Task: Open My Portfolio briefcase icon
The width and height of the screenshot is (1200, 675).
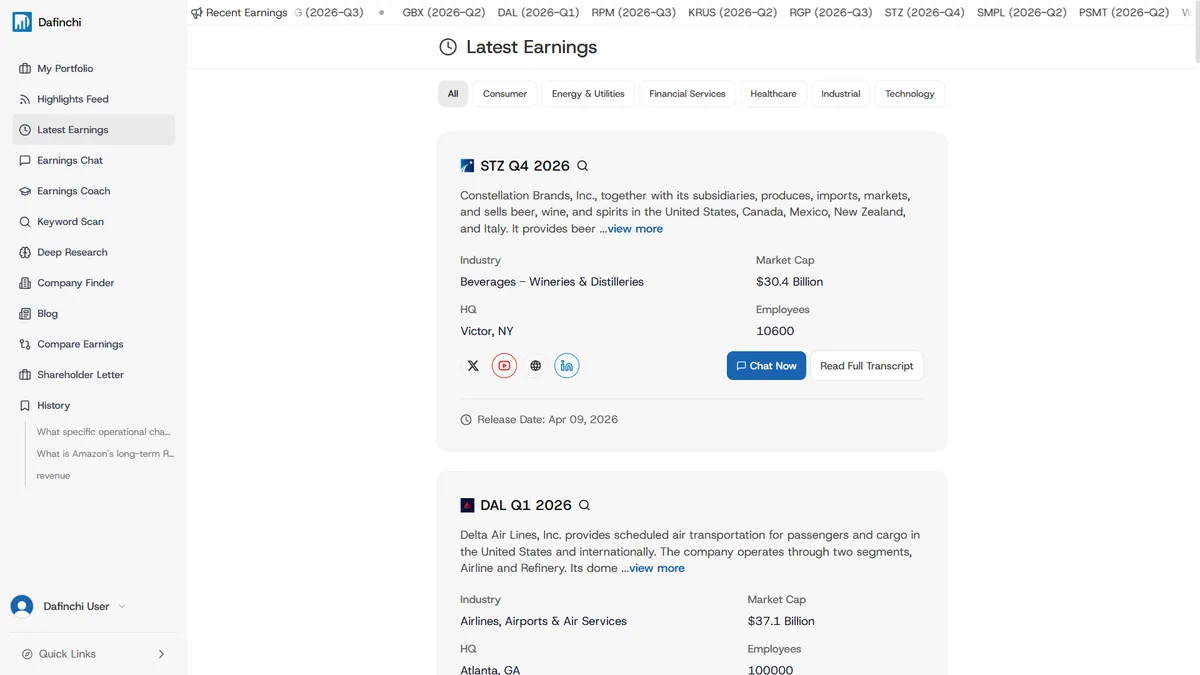Action: pyautogui.click(x=25, y=69)
